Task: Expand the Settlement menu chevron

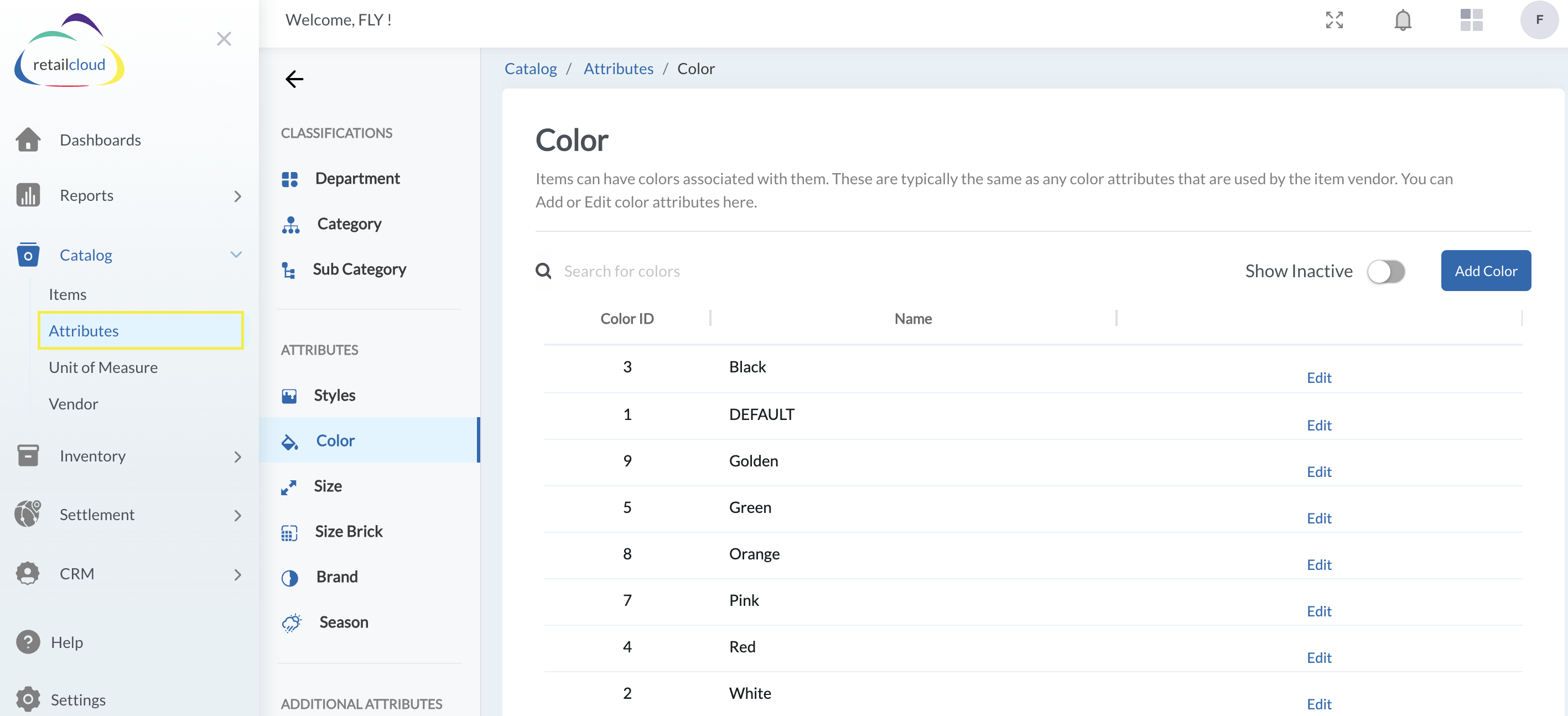Action: (237, 516)
